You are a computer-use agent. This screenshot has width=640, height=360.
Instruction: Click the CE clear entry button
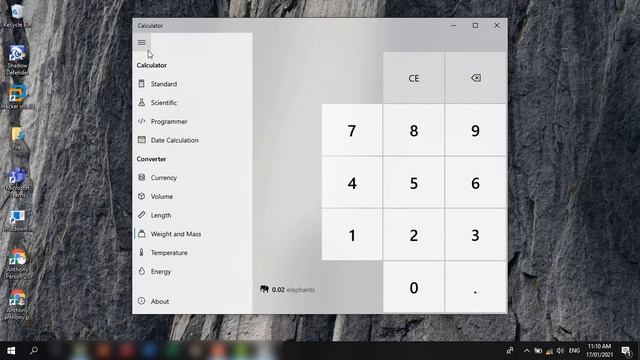click(x=413, y=78)
